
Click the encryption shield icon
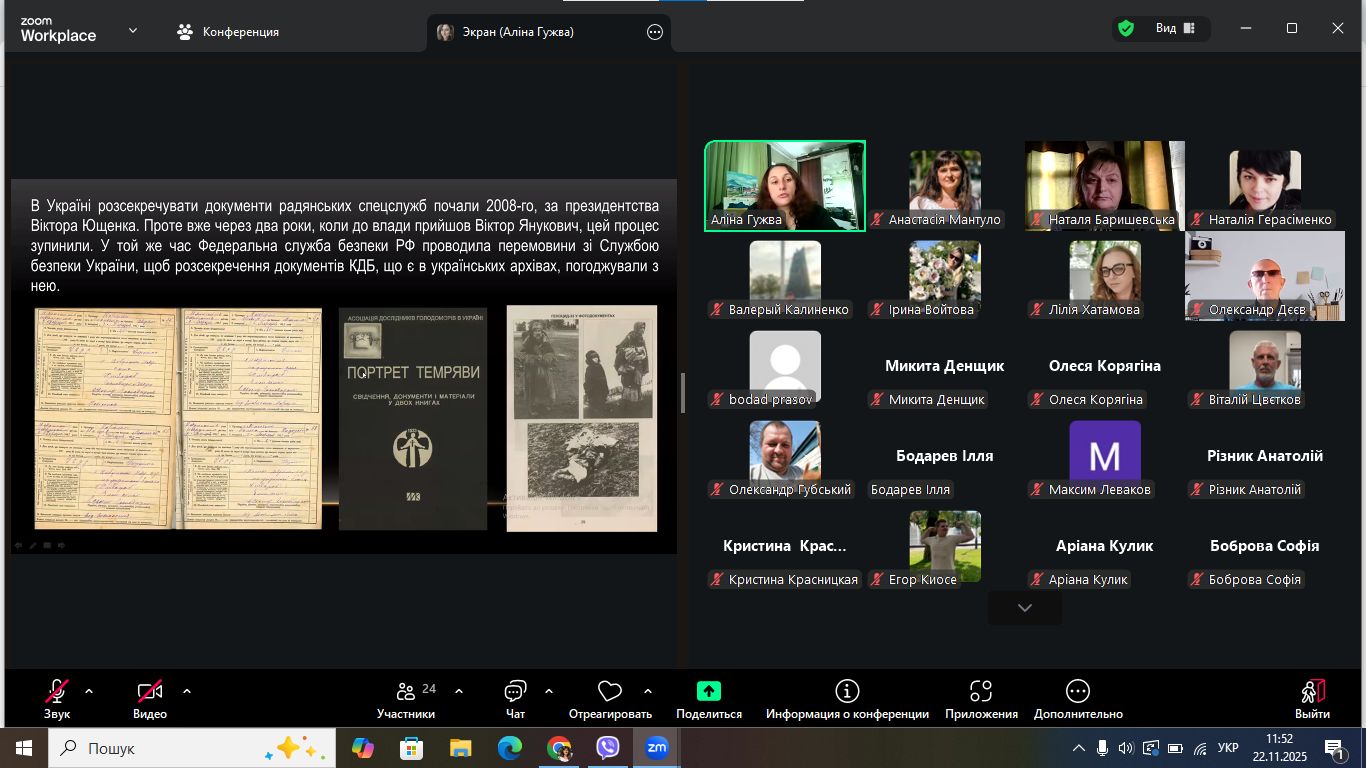pos(1126,29)
